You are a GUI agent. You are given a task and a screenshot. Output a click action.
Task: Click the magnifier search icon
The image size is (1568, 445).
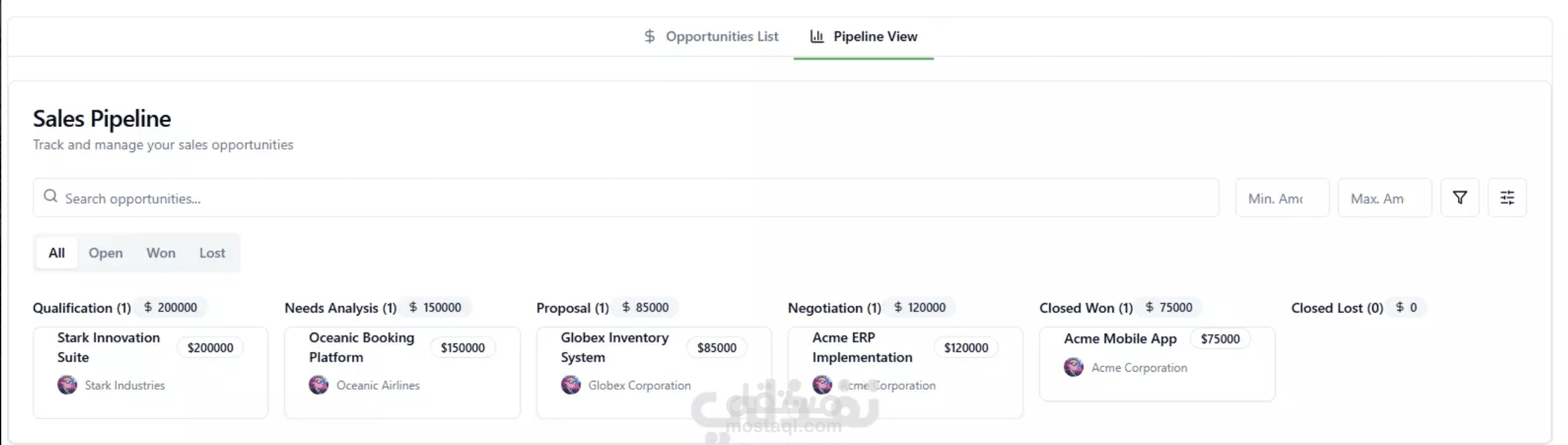[x=50, y=196]
